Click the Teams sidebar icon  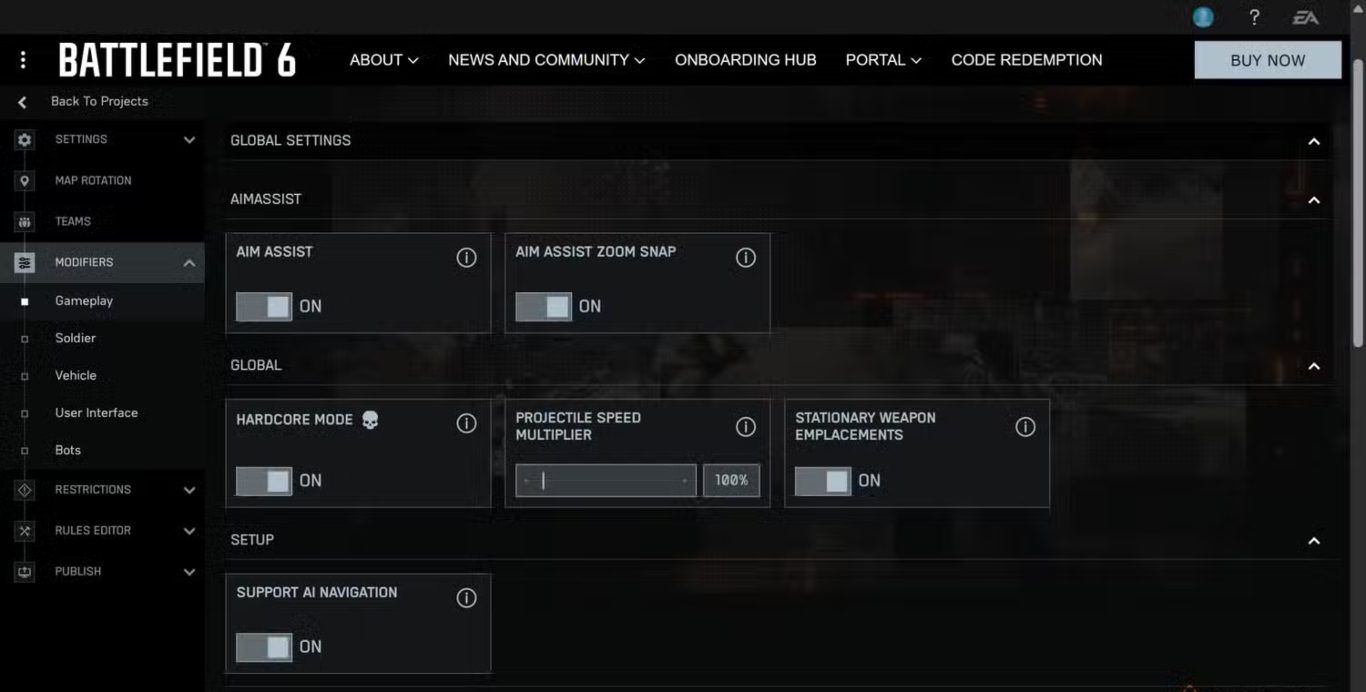click(25, 222)
